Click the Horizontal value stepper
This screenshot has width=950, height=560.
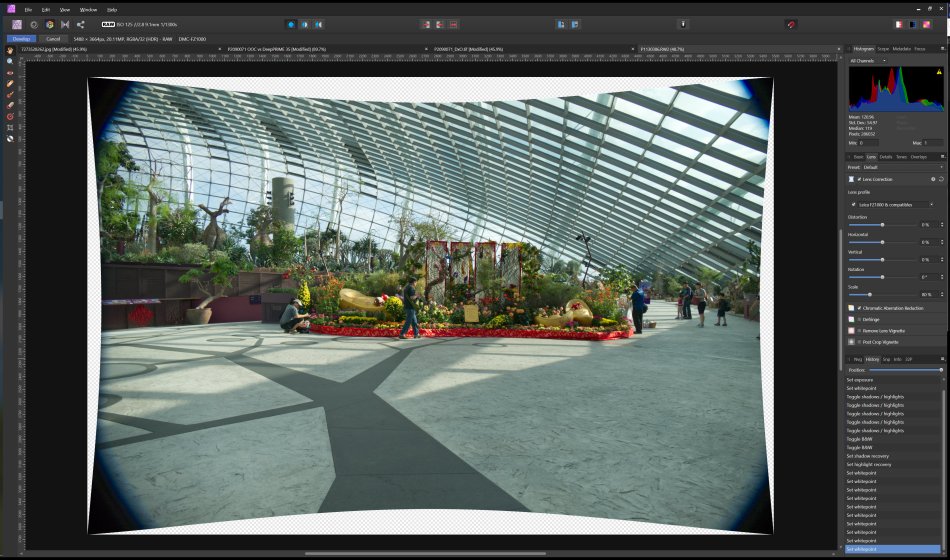pyautogui.click(x=942, y=242)
